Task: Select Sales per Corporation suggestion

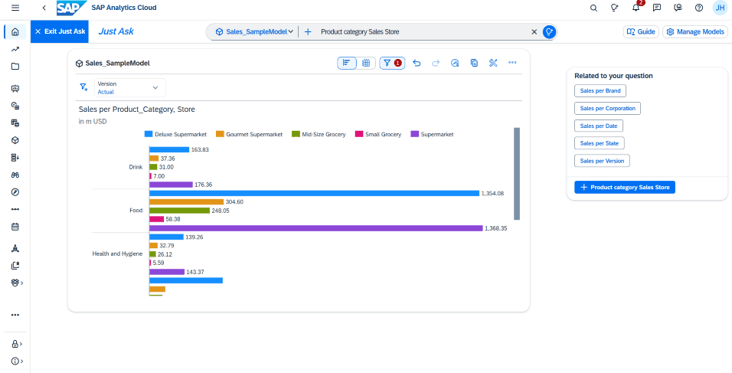Action: (x=607, y=108)
